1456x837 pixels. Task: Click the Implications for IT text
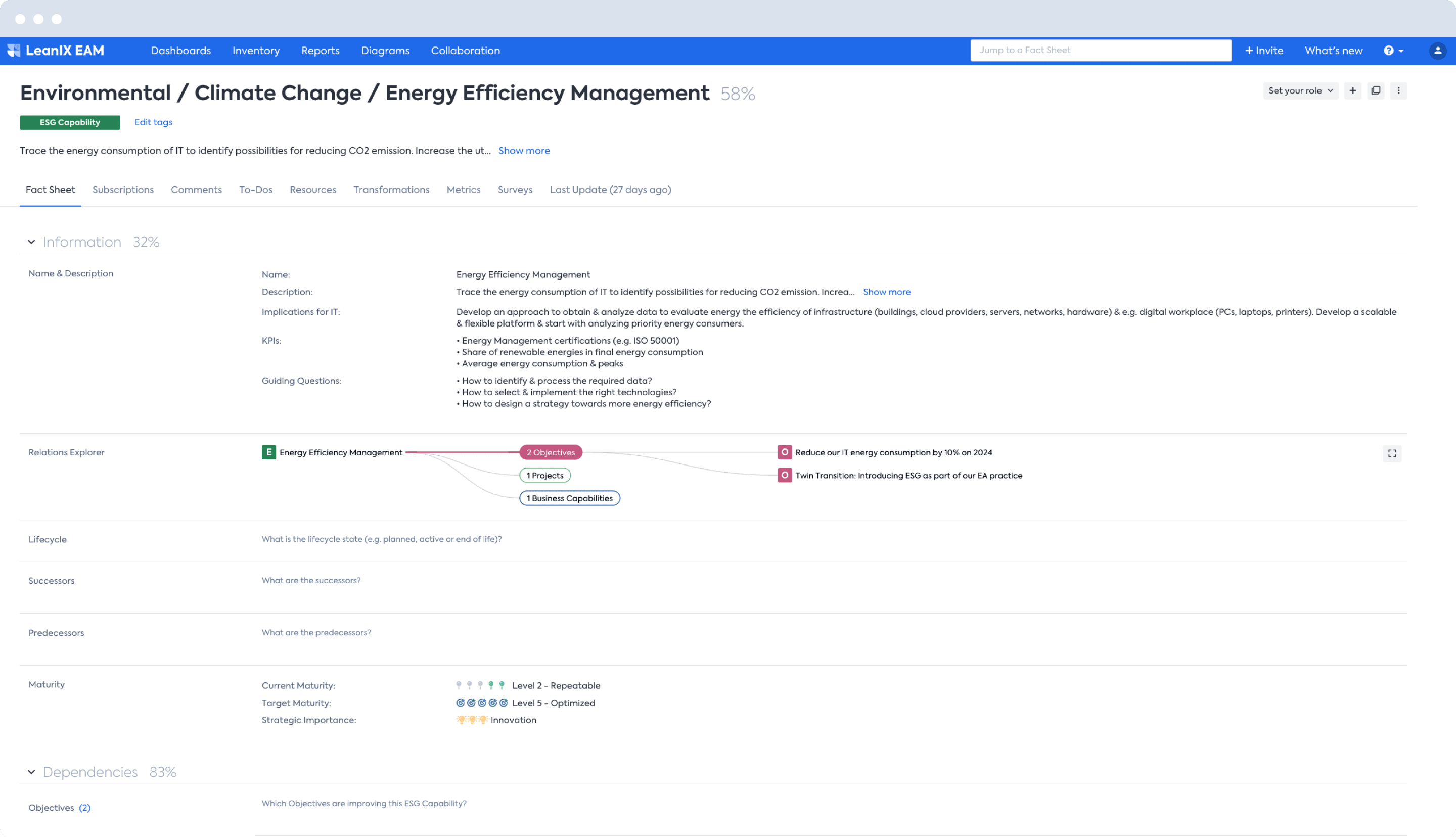pyautogui.click(x=926, y=318)
